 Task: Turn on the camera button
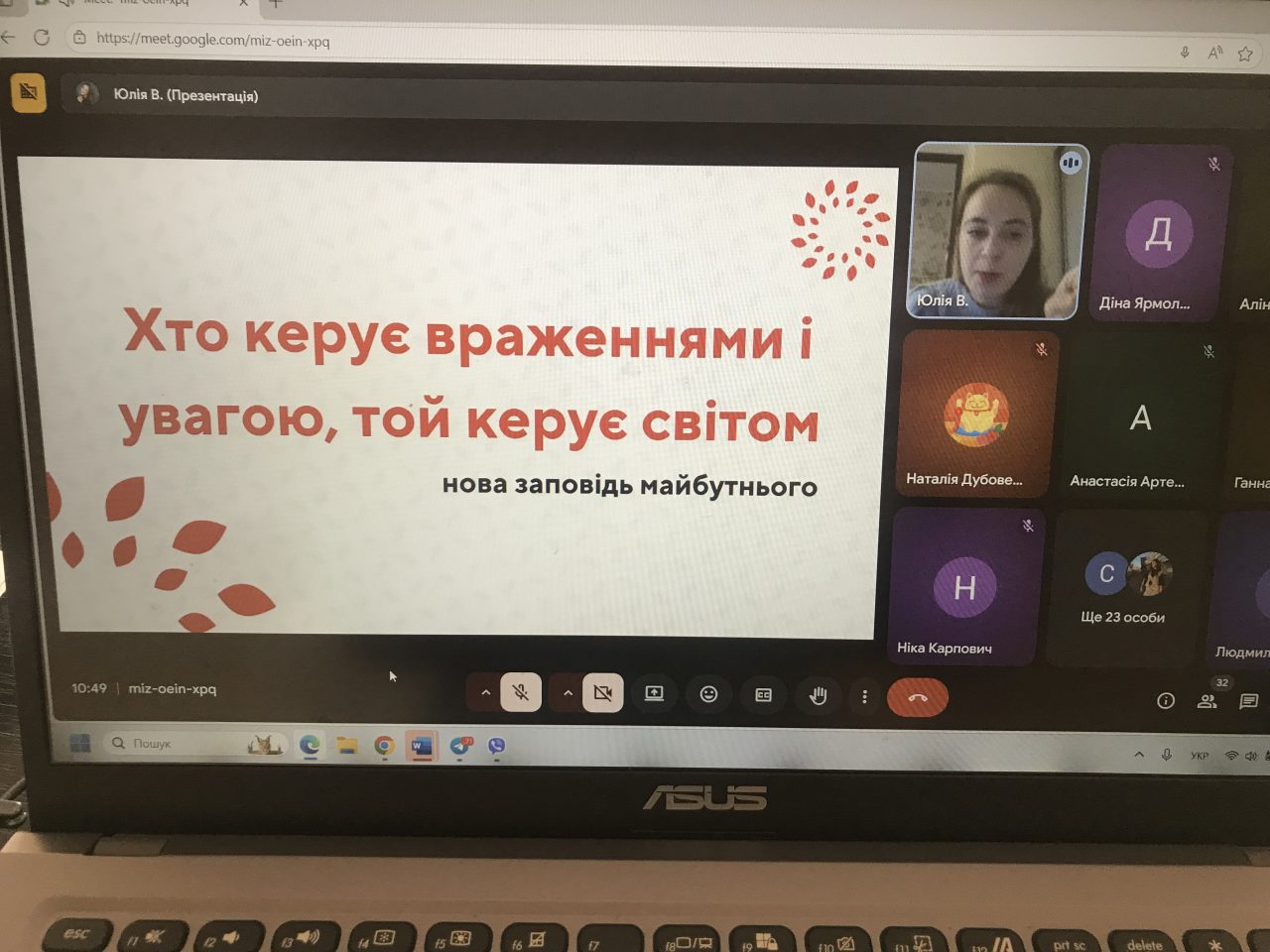point(602,693)
